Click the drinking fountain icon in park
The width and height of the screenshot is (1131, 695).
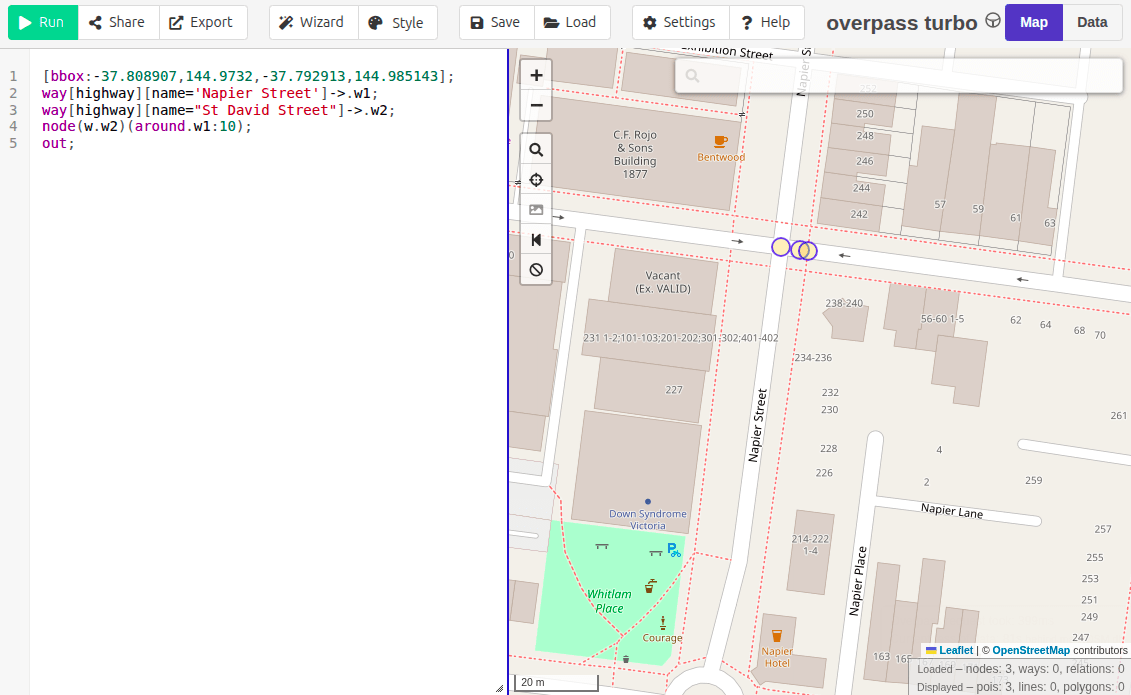point(650,586)
